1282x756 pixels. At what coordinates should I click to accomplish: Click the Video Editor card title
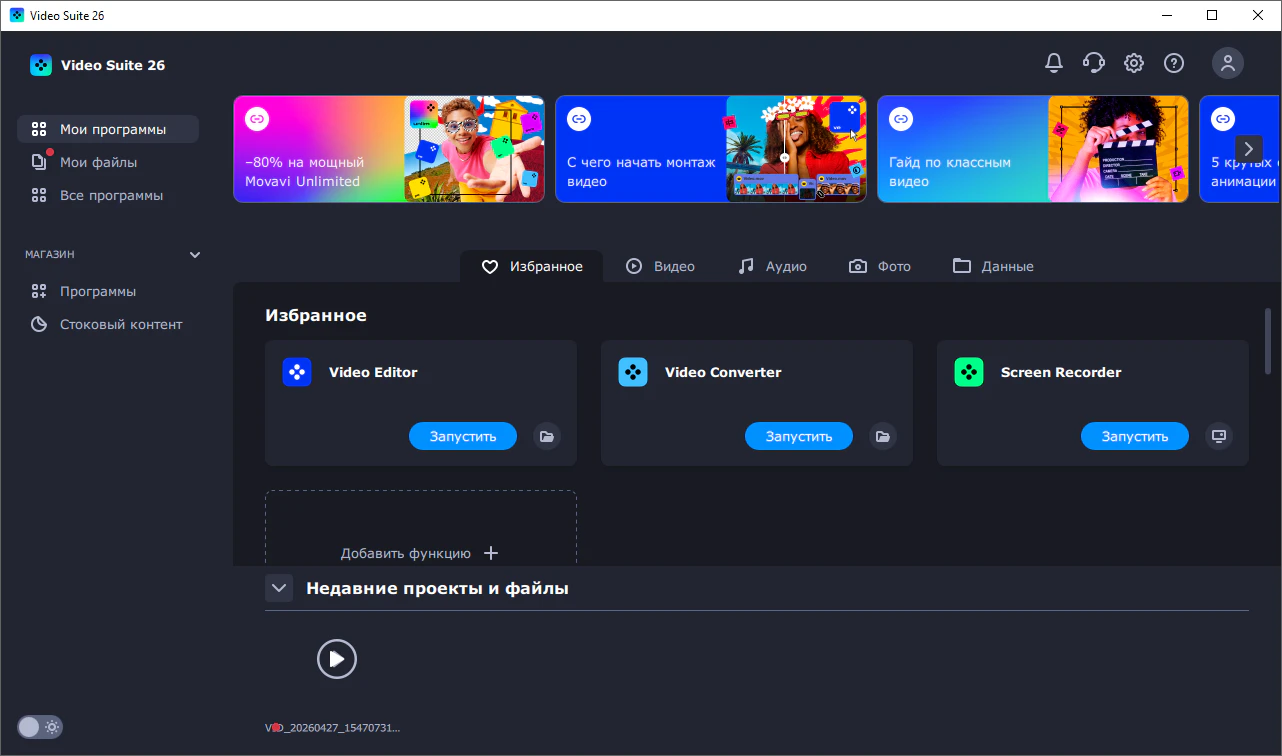[373, 372]
